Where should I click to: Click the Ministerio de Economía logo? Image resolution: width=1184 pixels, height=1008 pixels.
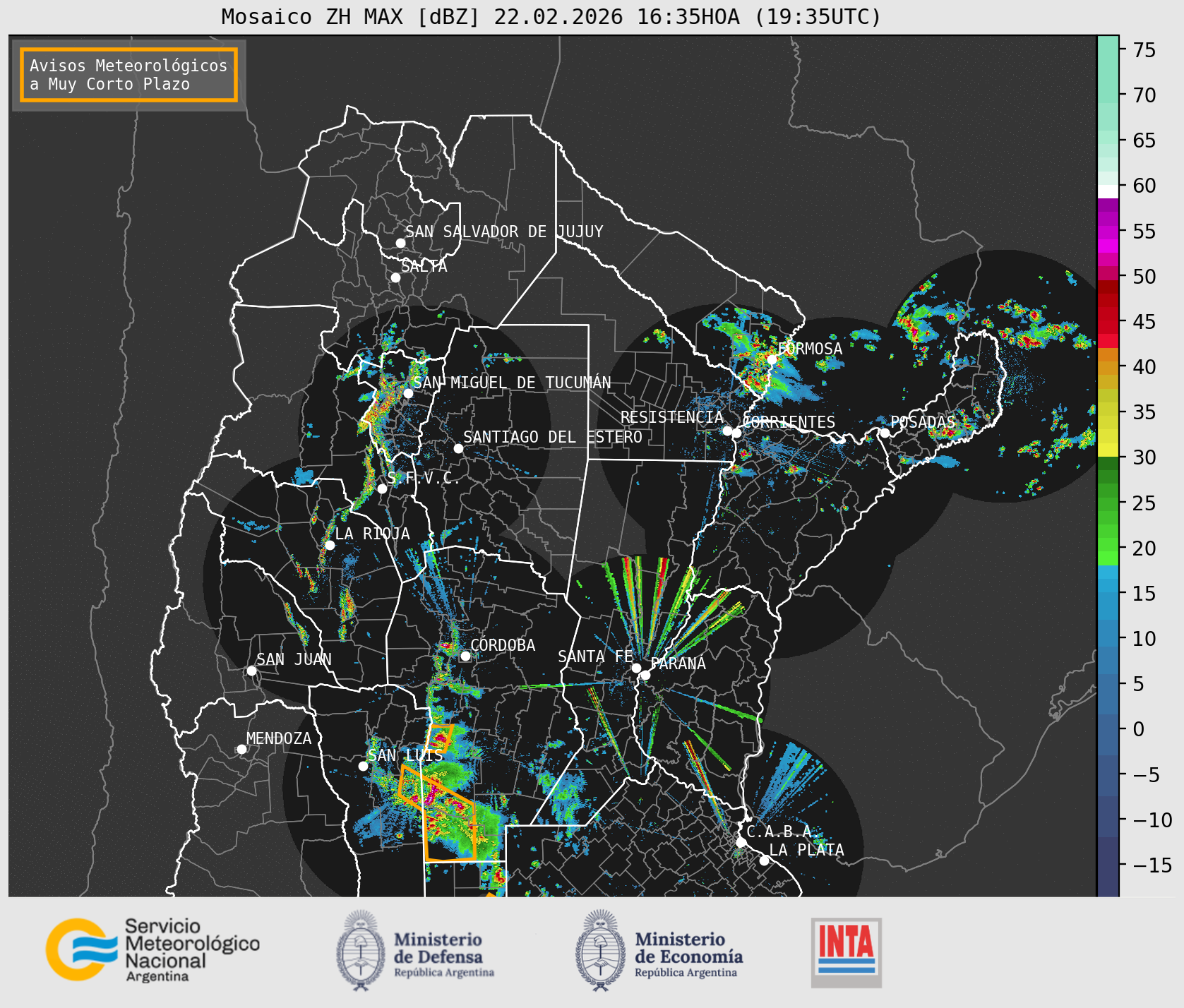point(659,950)
